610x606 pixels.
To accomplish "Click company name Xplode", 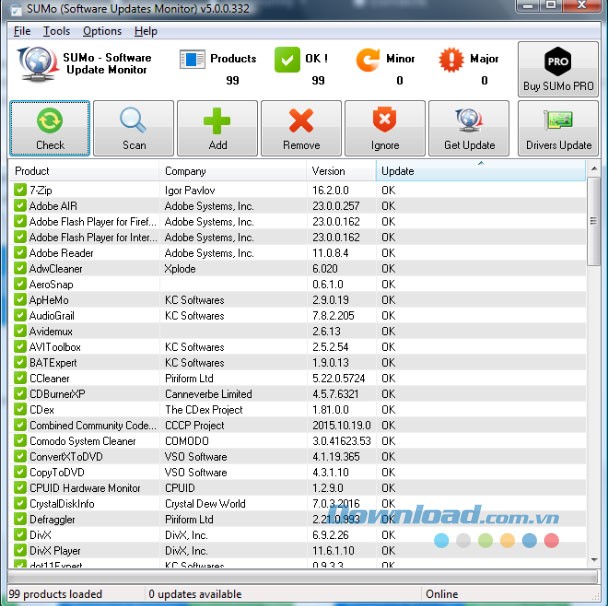I will [x=180, y=268].
